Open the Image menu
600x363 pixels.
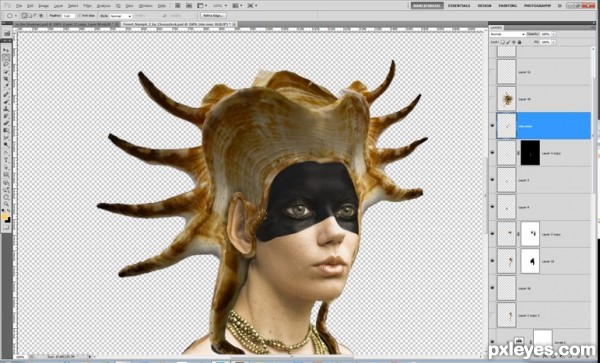[44, 6]
